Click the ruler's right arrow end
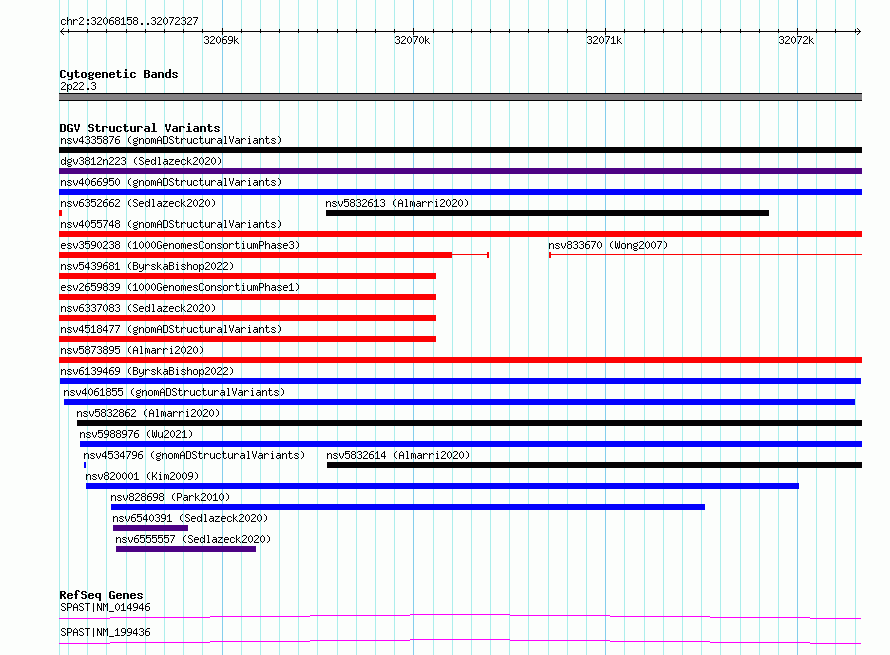The width and height of the screenshot is (890, 655). click(x=858, y=31)
